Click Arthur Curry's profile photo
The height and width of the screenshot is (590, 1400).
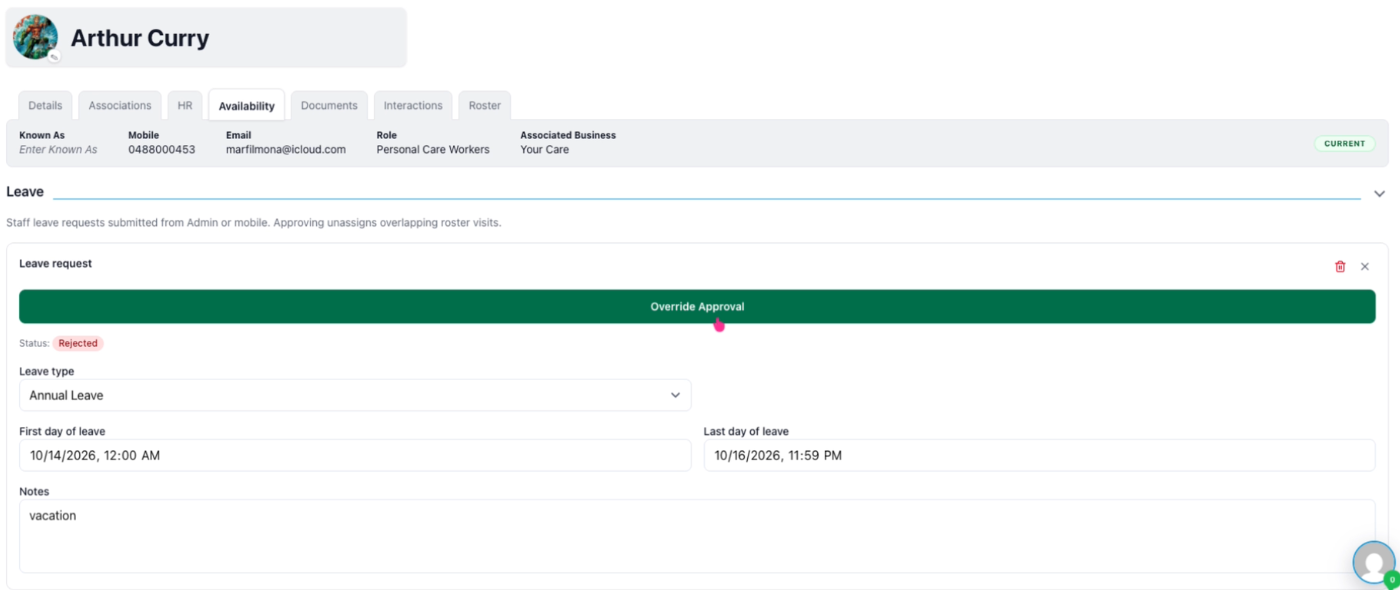(35, 37)
